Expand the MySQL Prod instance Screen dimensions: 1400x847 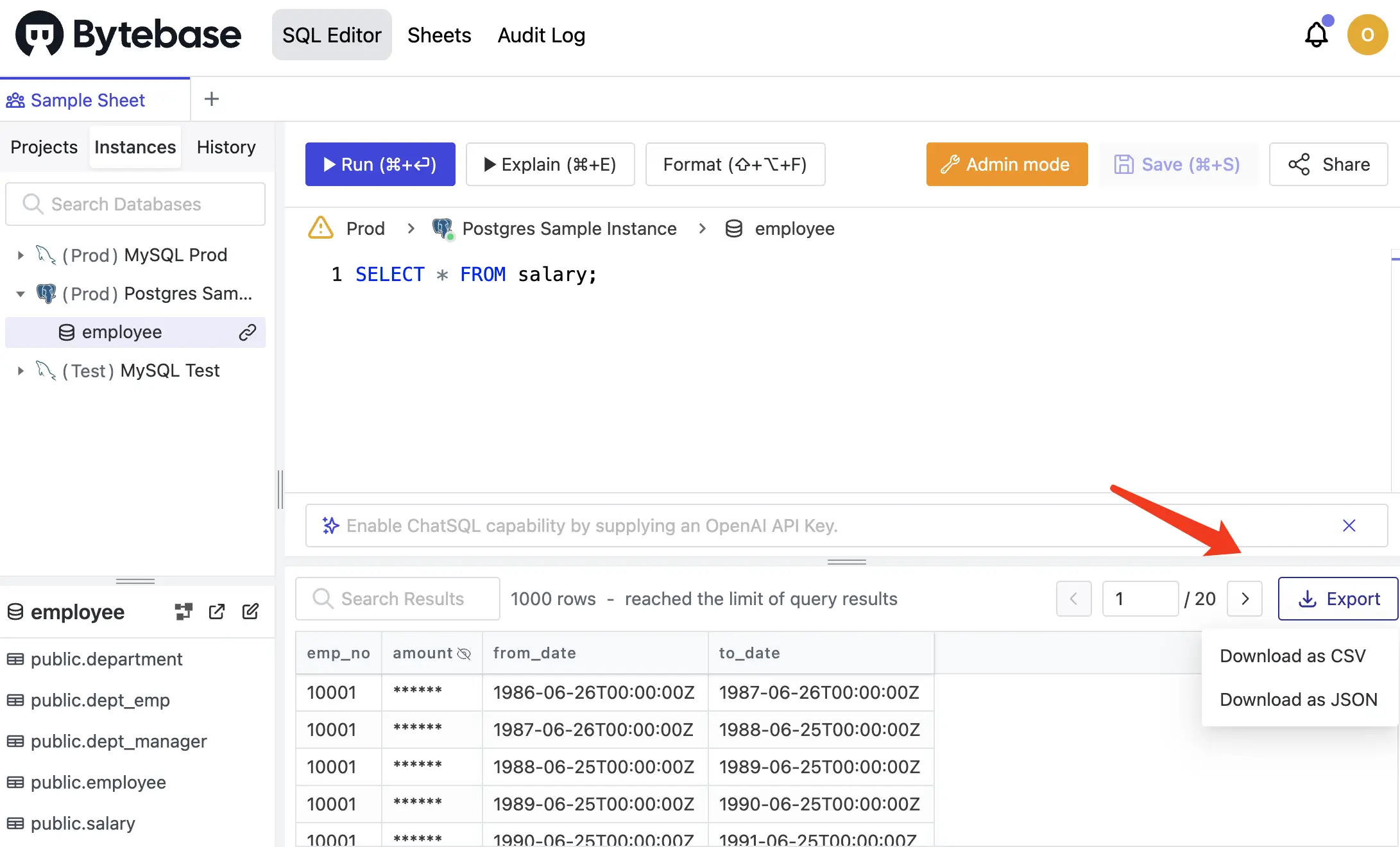(x=21, y=255)
